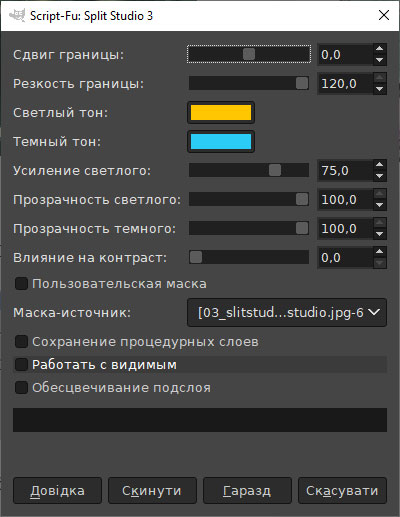Viewport: 400px width, 517px height.
Task: Increase Влияние на контраст with up arrow
Action: (x=379, y=252)
